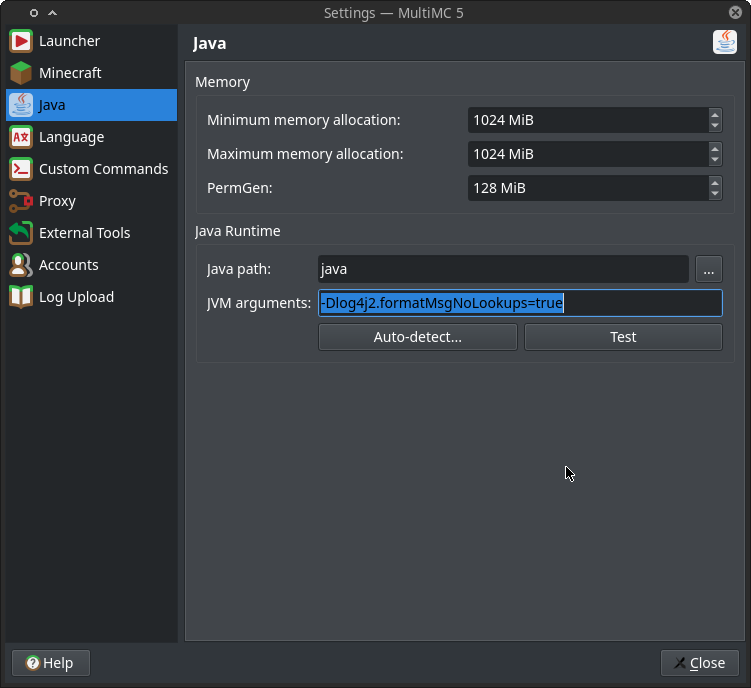Click into the Java path field
751x688 pixels.
coord(503,269)
